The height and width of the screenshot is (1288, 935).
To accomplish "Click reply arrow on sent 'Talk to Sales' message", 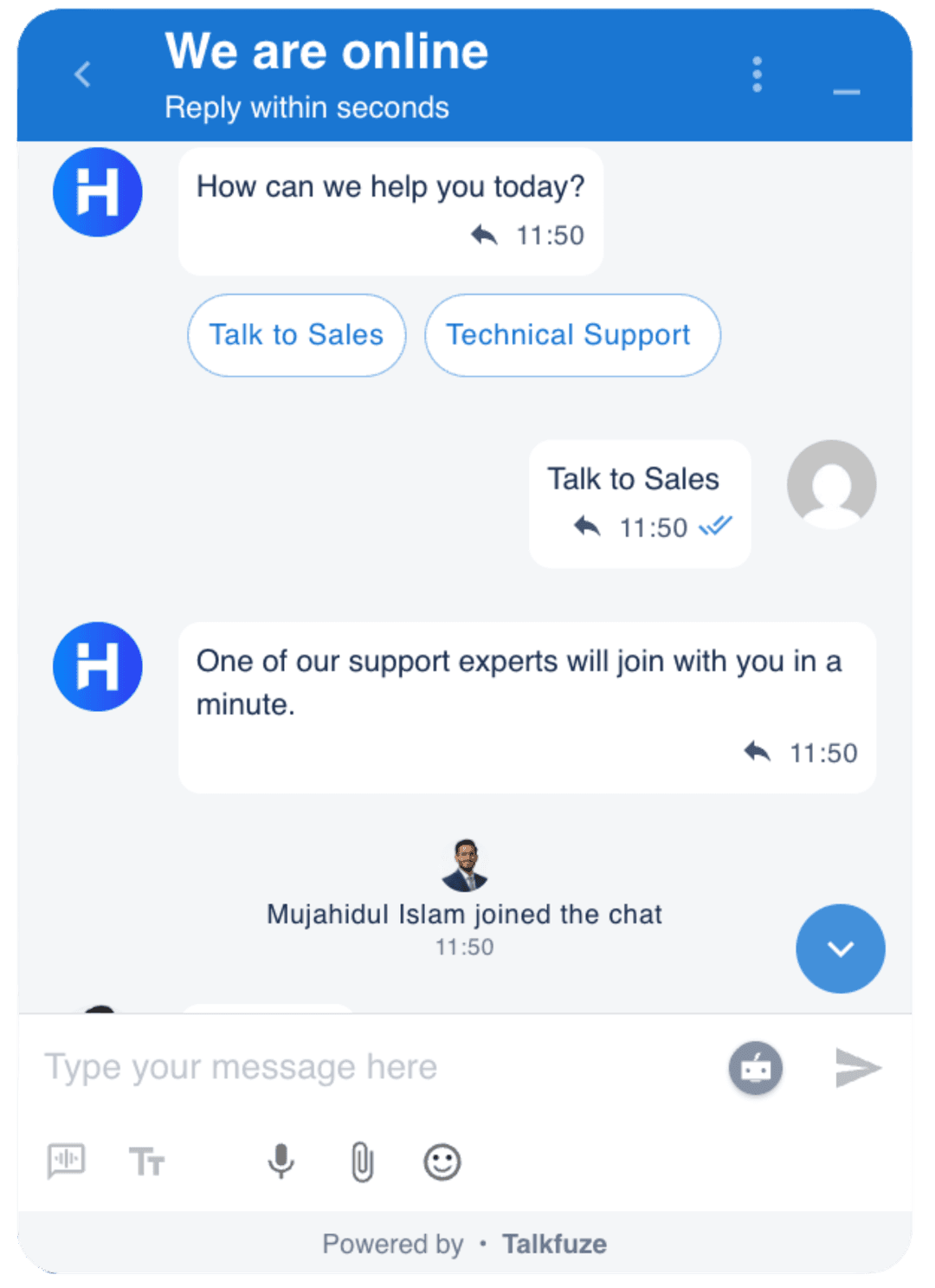I will (587, 527).
